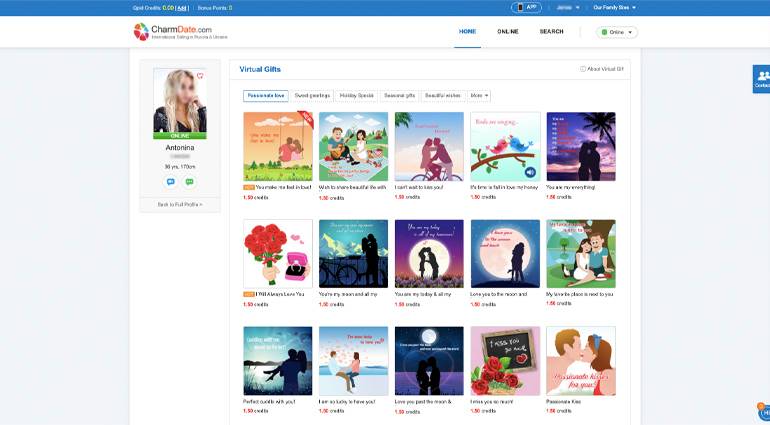Switch to the Seasonal gifts tab
Image resolution: width=770 pixels, height=425 pixels.
click(x=399, y=96)
